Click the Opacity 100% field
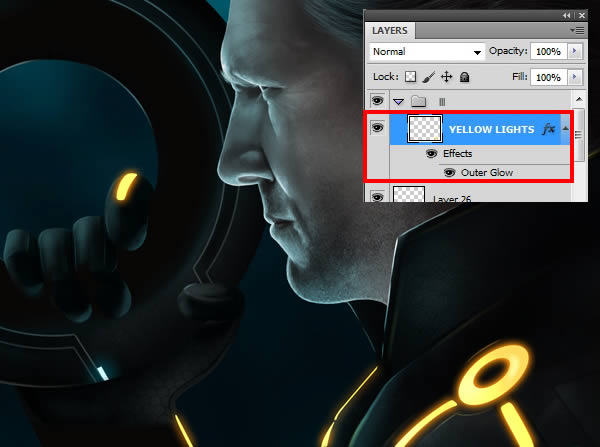Image resolution: width=600 pixels, height=447 pixels. tap(548, 51)
